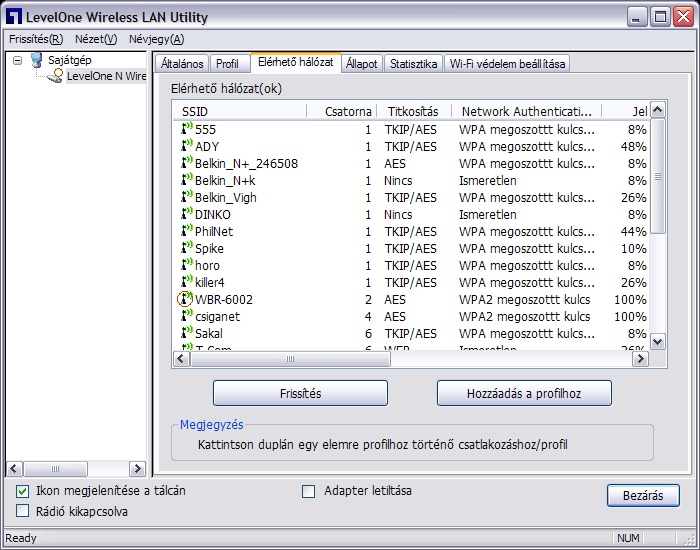Click the antenna icon beside killer4
Viewport: 700px width, 550px height.
point(187,281)
